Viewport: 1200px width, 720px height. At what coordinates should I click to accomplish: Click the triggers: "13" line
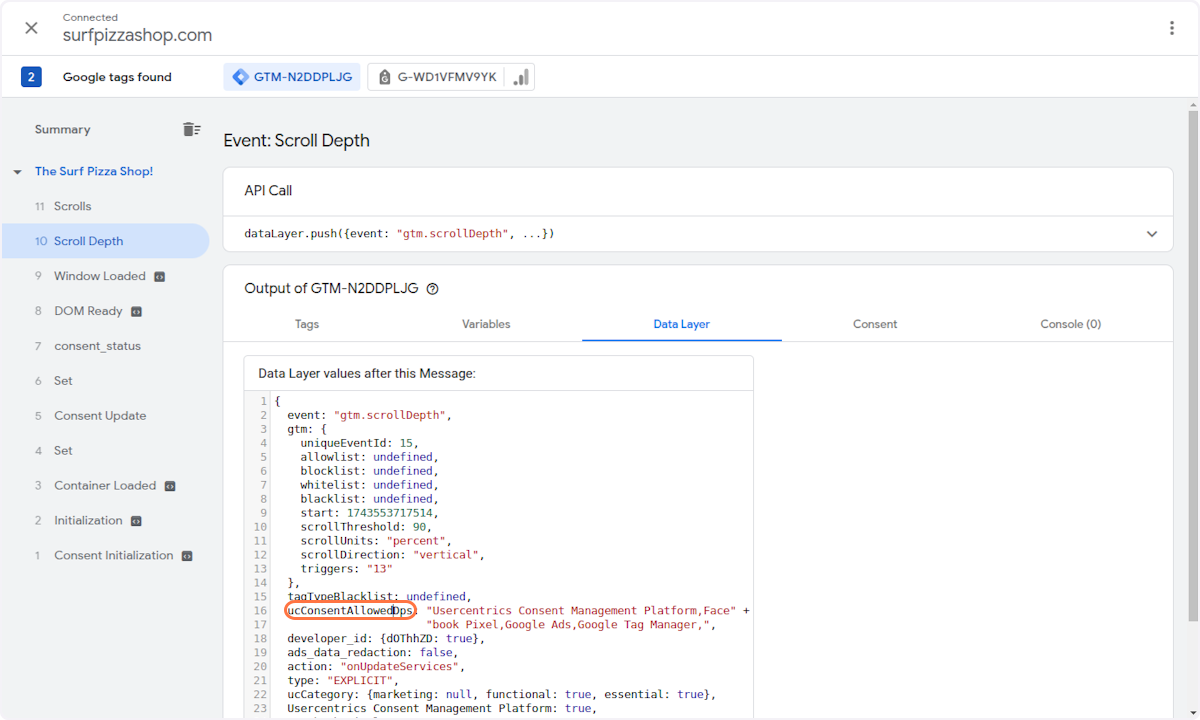(347, 568)
